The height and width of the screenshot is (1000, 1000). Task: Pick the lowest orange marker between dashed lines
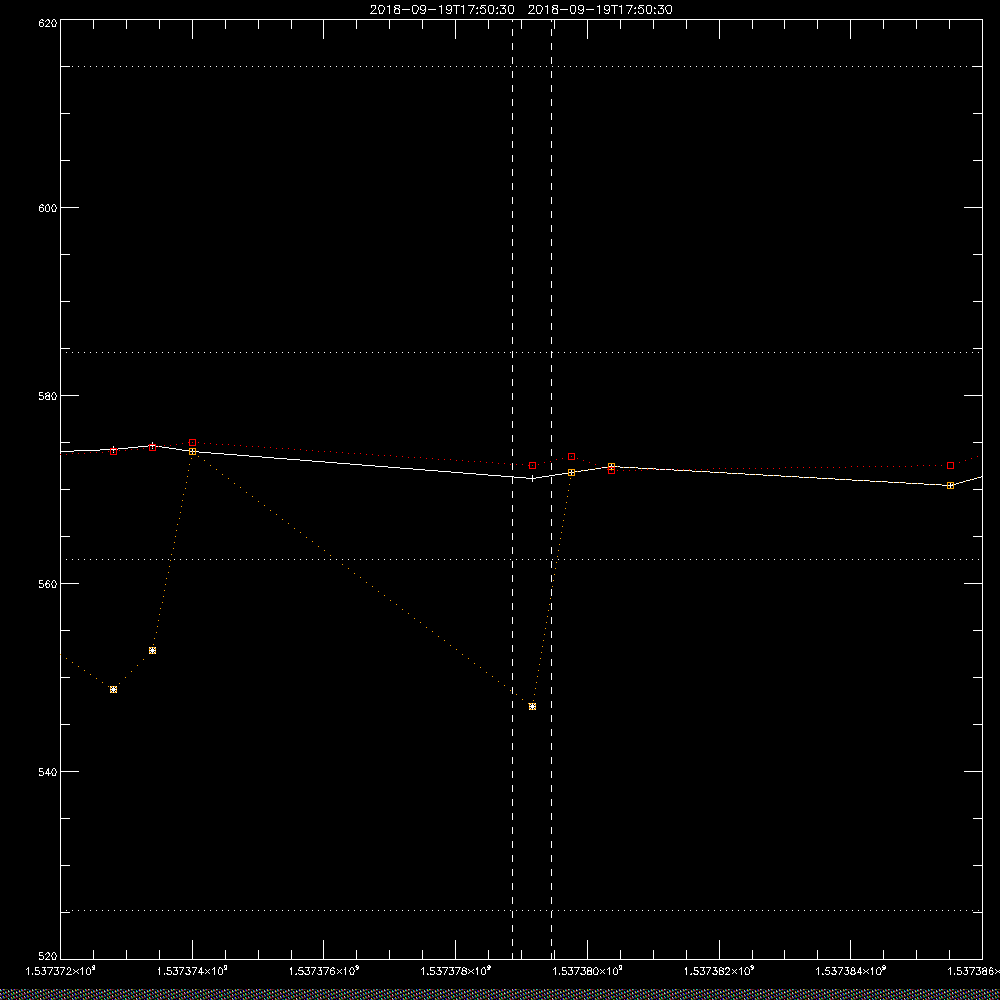(x=533, y=707)
